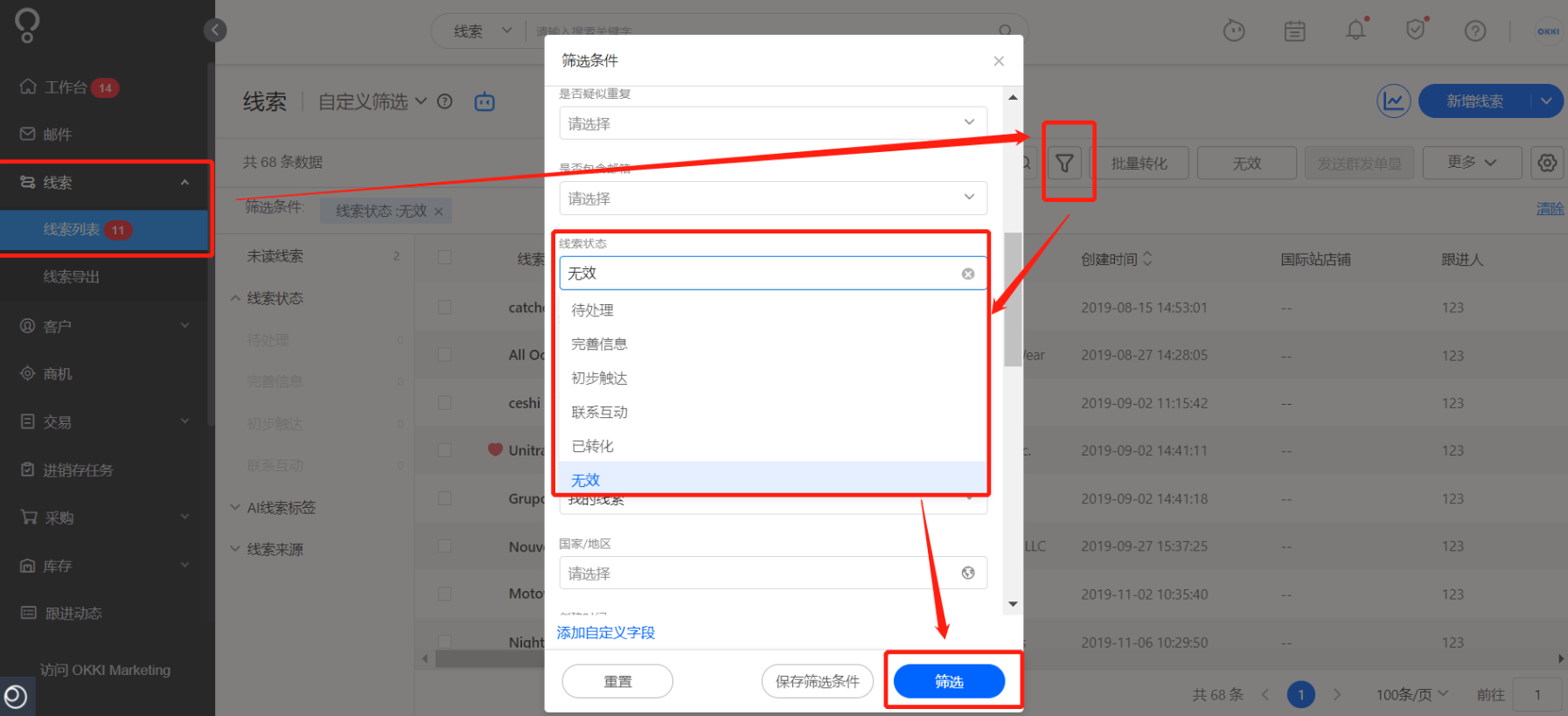Click the clock icon at sidebar bottom

(16, 697)
